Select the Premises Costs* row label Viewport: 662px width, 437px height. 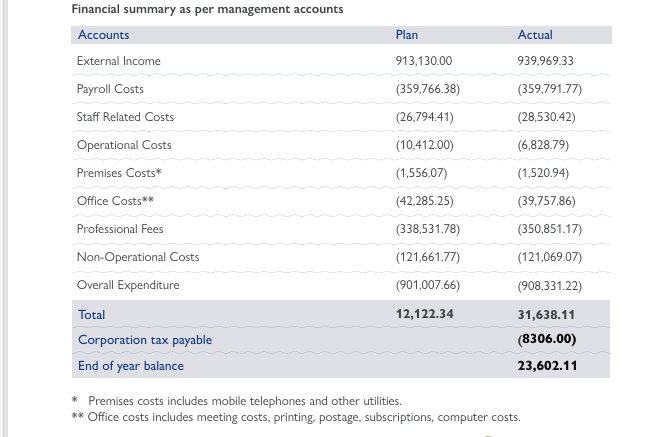coord(119,173)
